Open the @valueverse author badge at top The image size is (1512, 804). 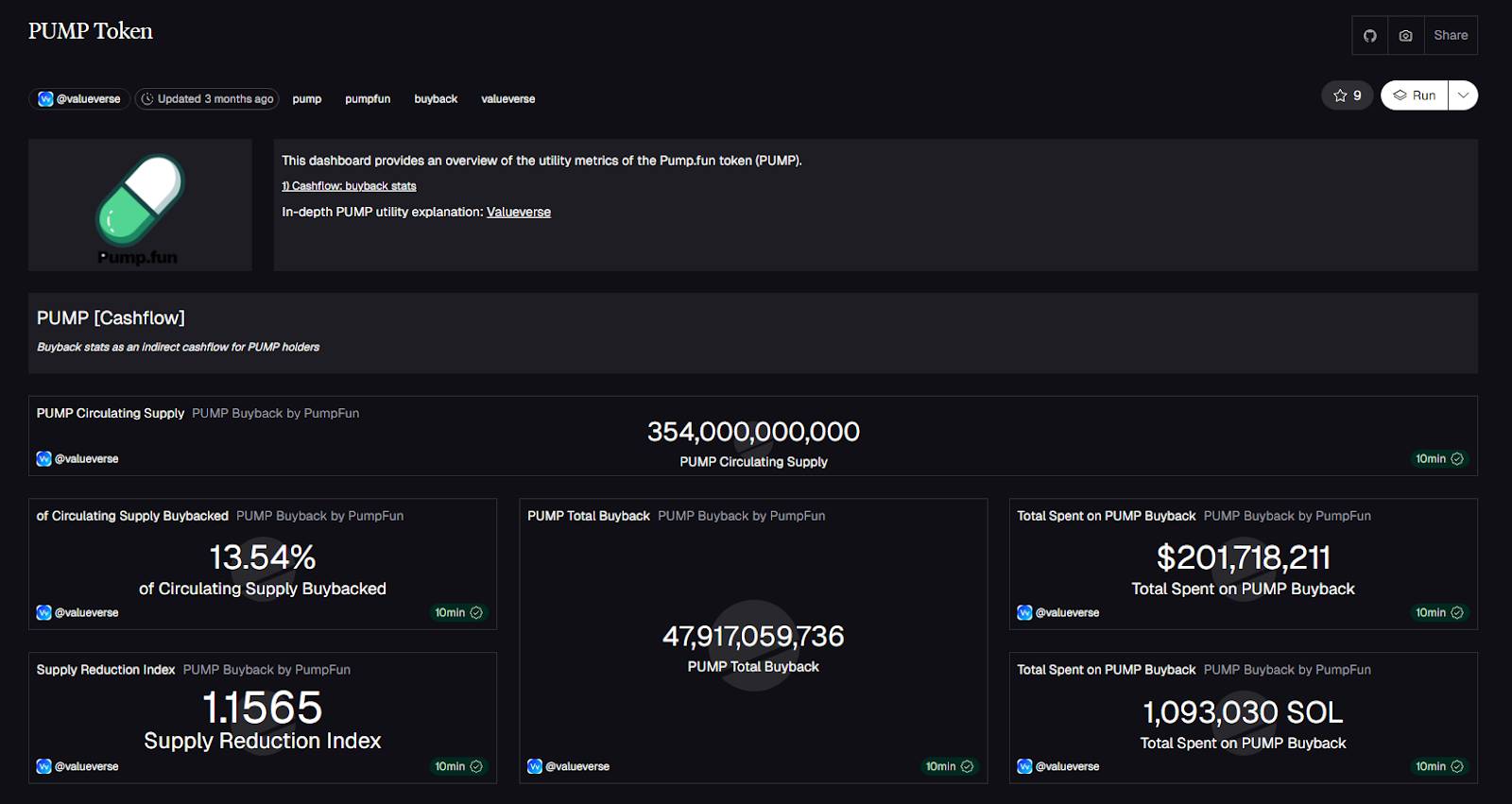click(79, 99)
